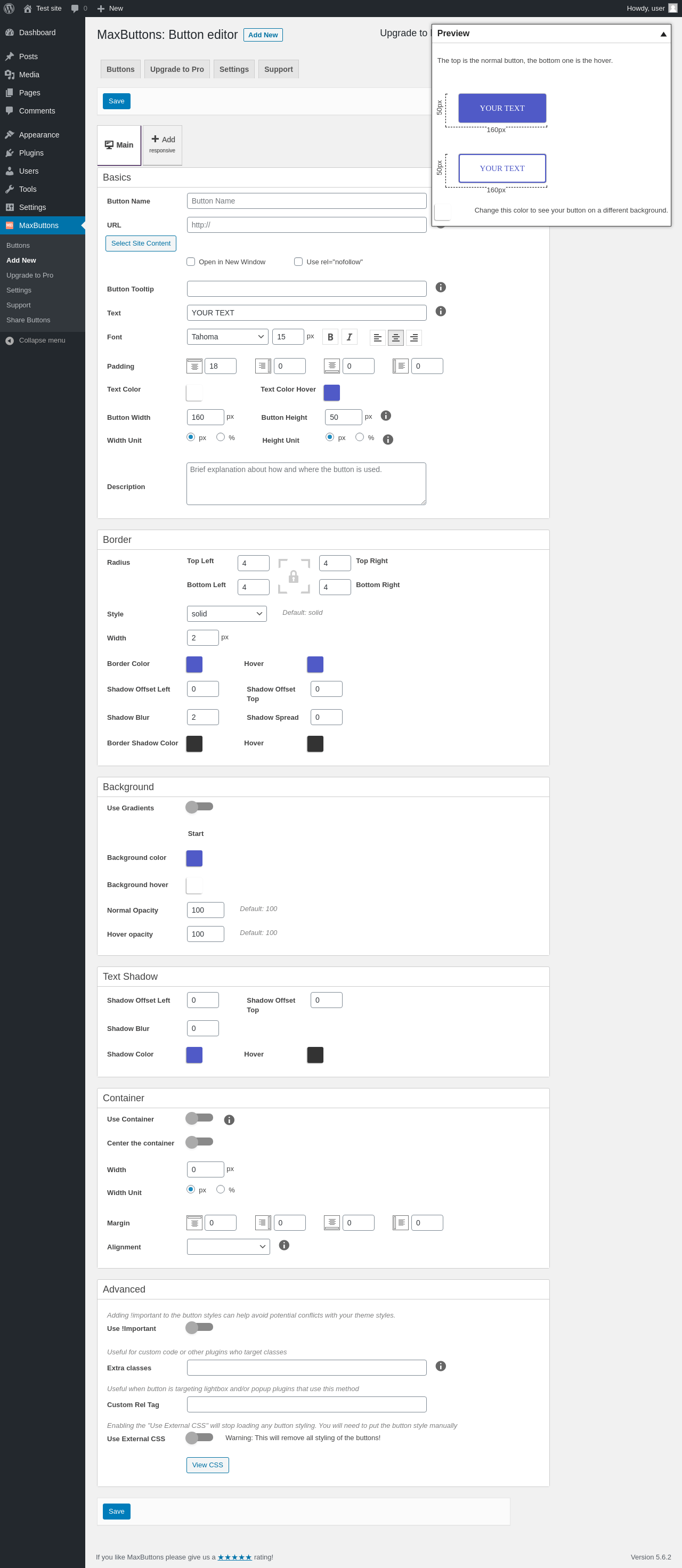Enable Use !Important toggle
Screen dimensions: 682x1568
(x=199, y=1328)
